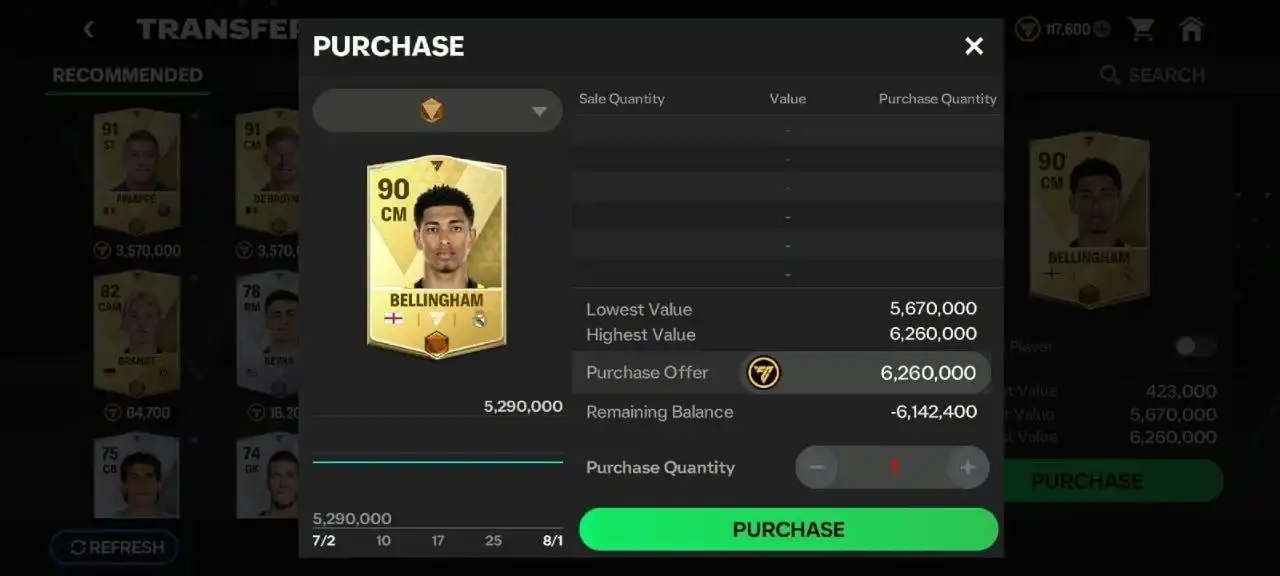Tap the coin balance 117,600 icon
The image size is (1280, 576).
(1028, 29)
